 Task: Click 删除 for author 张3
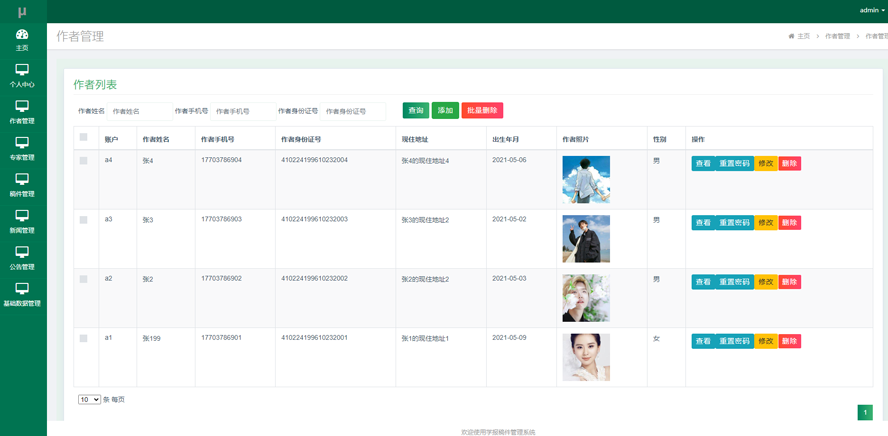click(789, 223)
